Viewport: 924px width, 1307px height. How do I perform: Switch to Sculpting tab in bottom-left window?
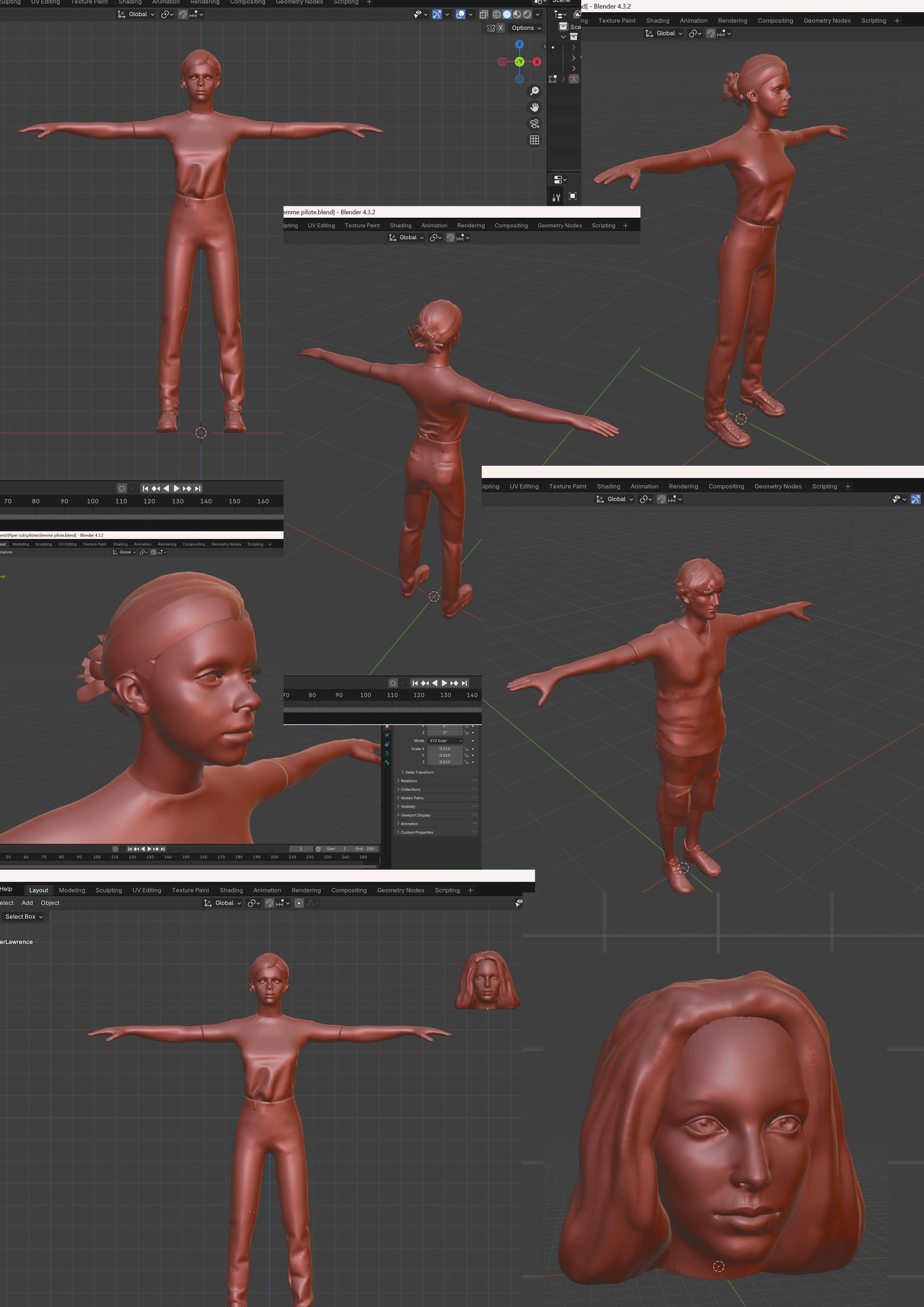point(109,890)
